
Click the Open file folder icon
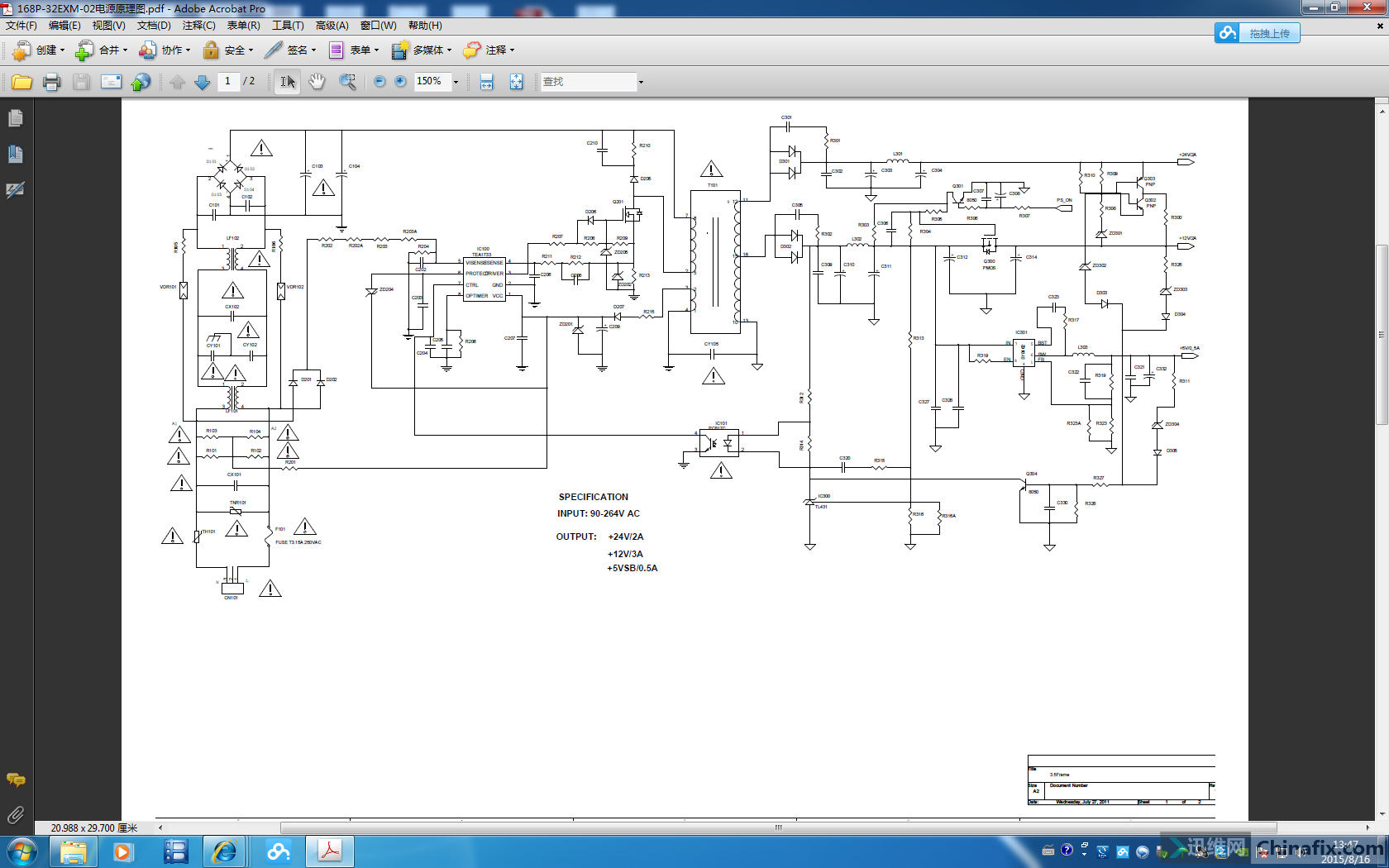[x=21, y=82]
